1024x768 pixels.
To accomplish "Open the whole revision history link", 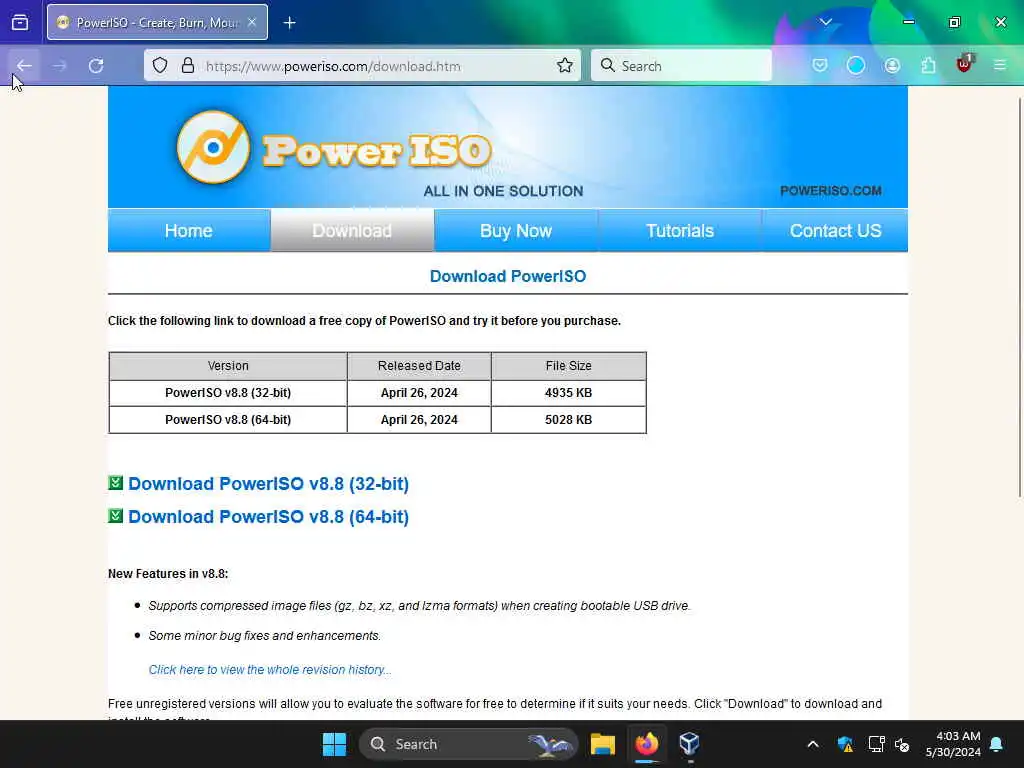I will (270, 669).
